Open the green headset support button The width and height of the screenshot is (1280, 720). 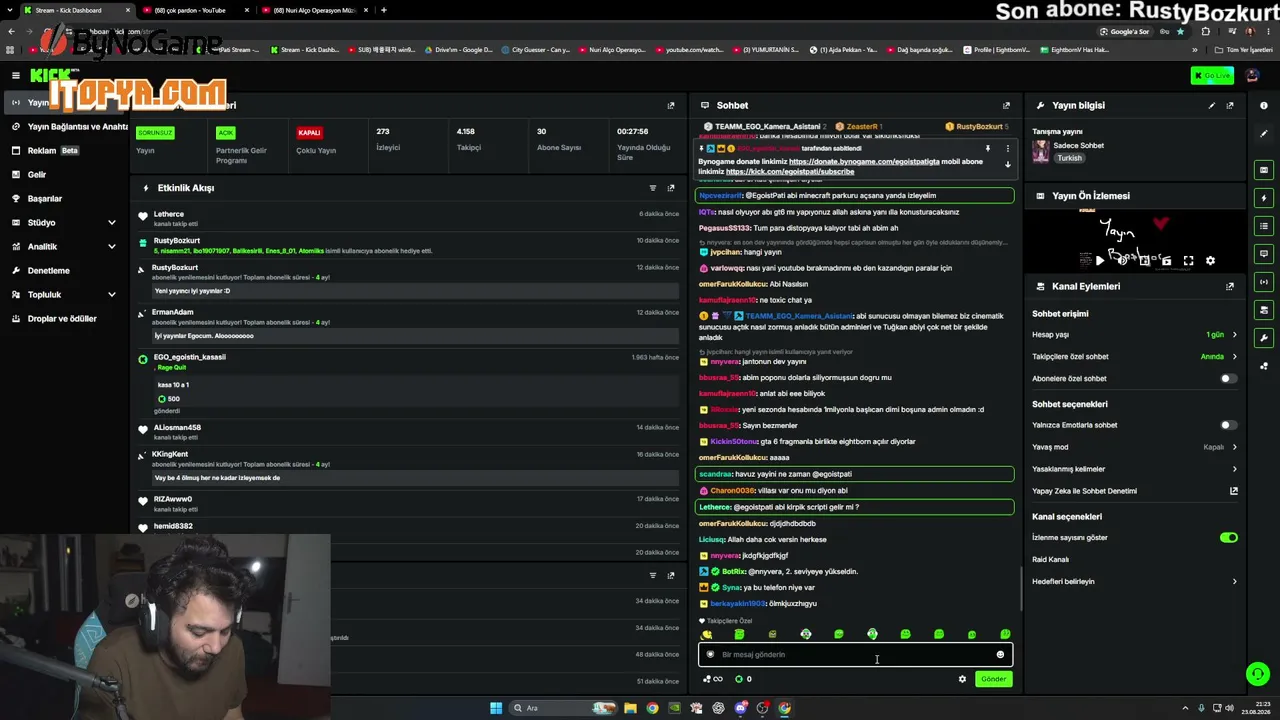click(1257, 675)
